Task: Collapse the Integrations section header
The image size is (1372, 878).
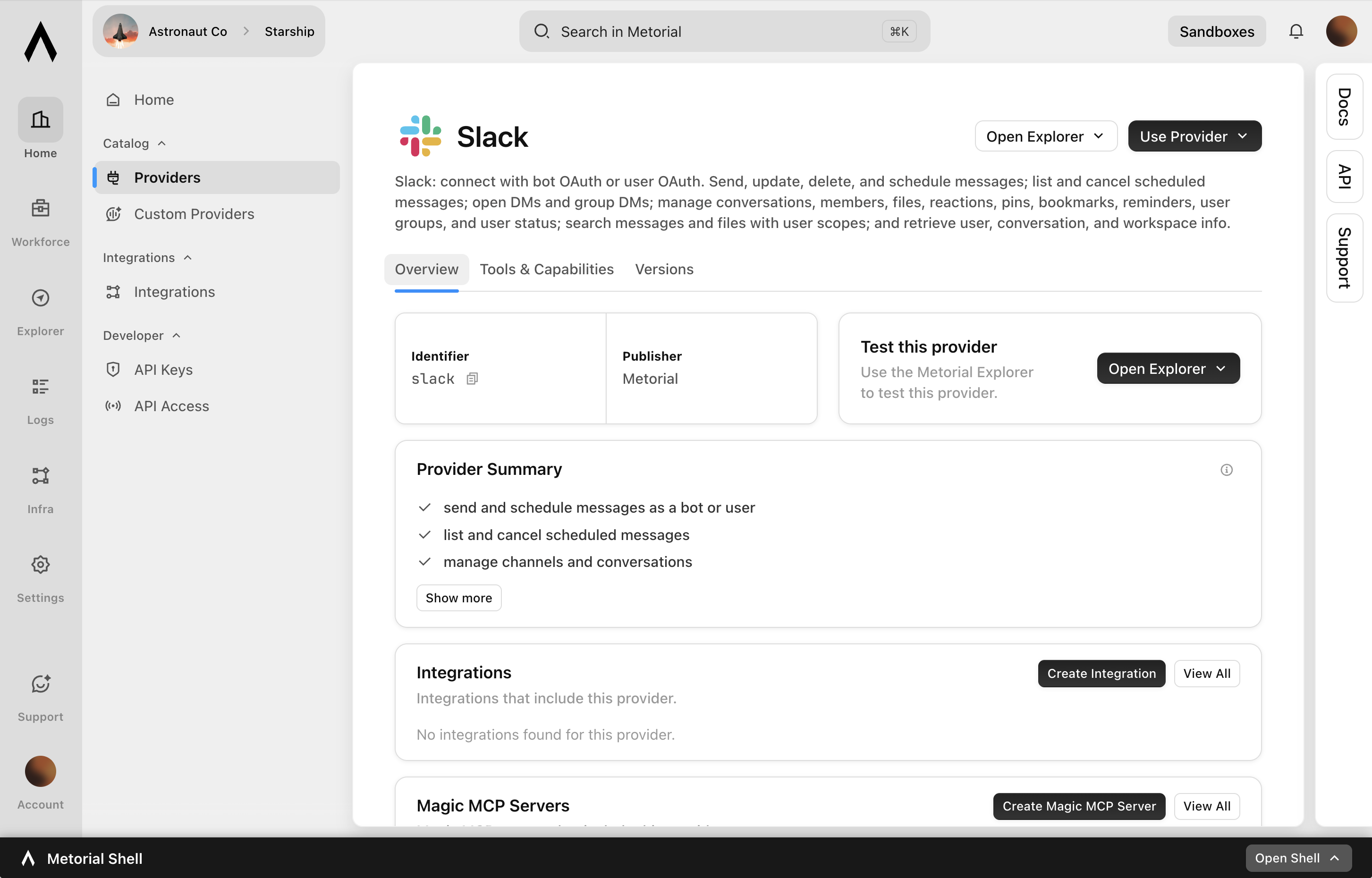Action: 147,258
